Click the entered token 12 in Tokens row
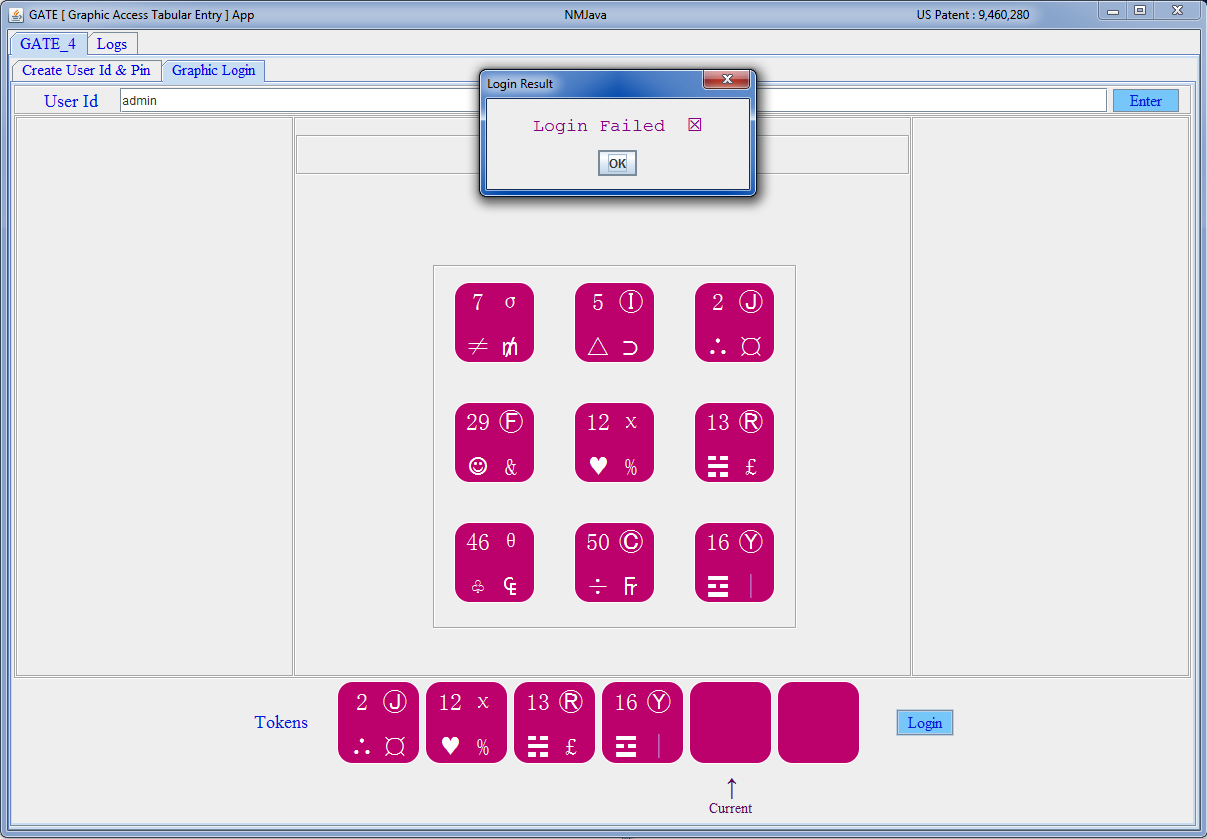The height and width of the screenshot is (839, 1207). (x=466, y=722)
